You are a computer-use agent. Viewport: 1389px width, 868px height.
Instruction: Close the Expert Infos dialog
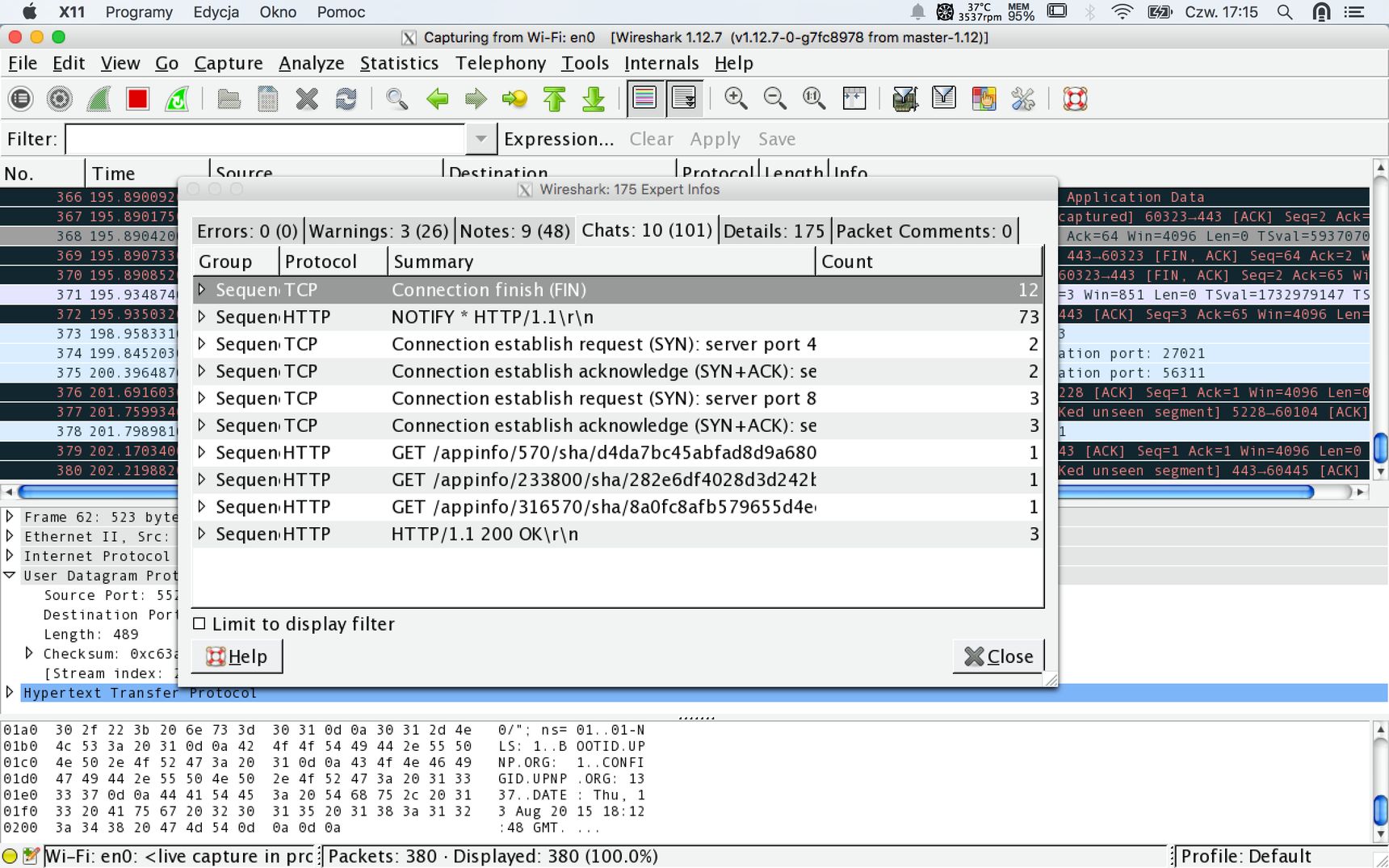pyautogui.click(x=998, y=656)
